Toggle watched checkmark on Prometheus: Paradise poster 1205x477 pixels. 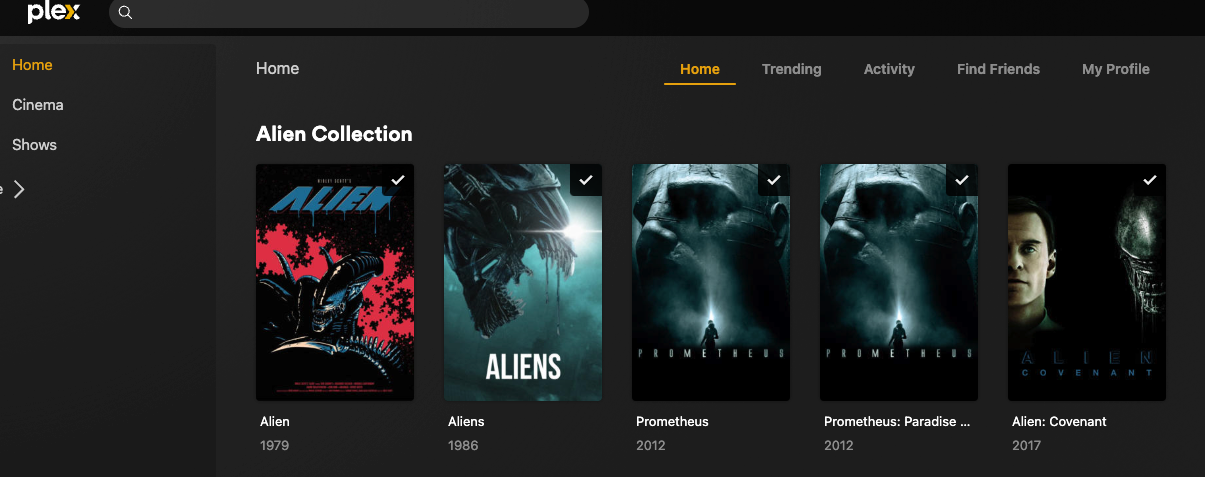pyautogui.click(x=962, y=180)
